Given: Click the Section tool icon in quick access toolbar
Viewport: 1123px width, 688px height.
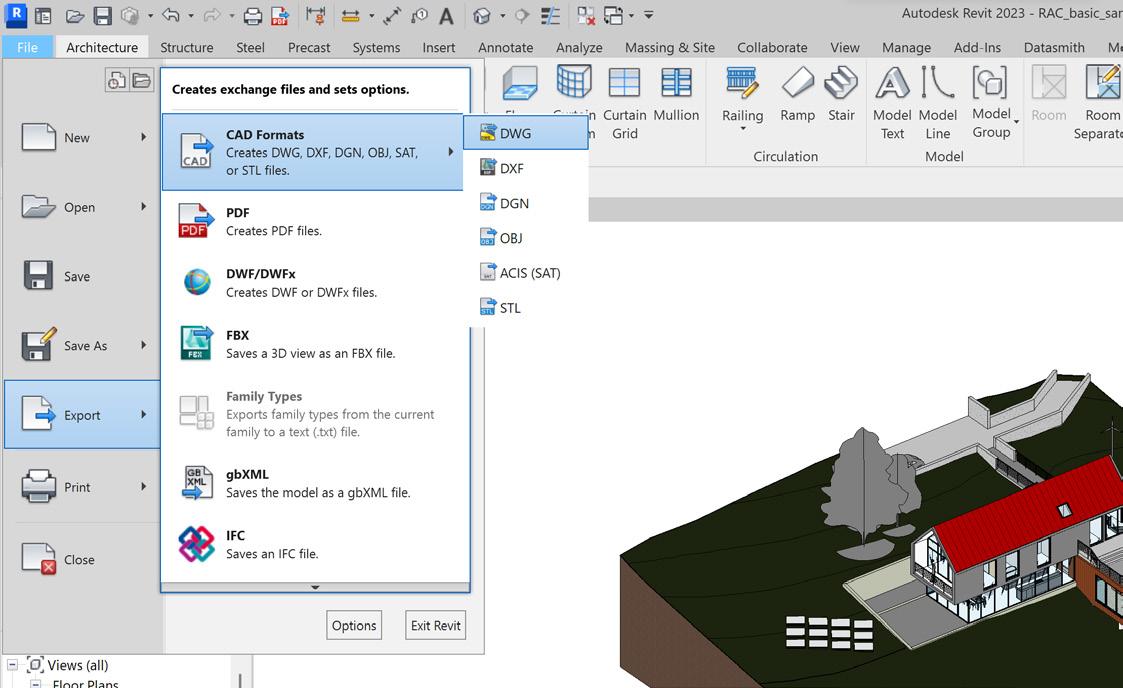Looking at the screenshot, I should (522, 16).
